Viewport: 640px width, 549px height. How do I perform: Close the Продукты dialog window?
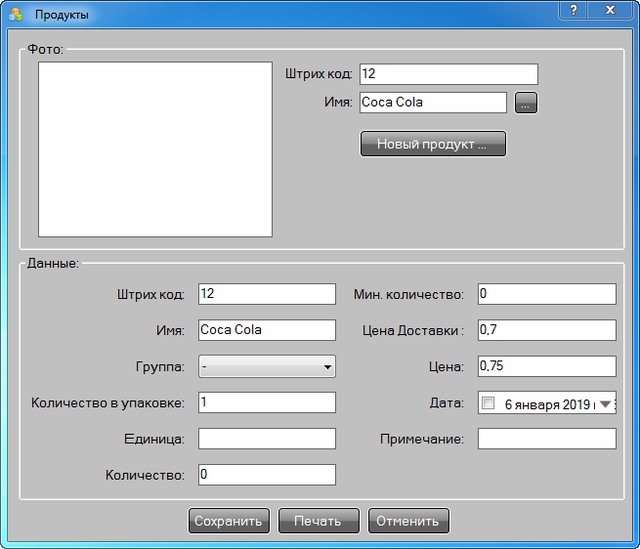pos(613,9)
